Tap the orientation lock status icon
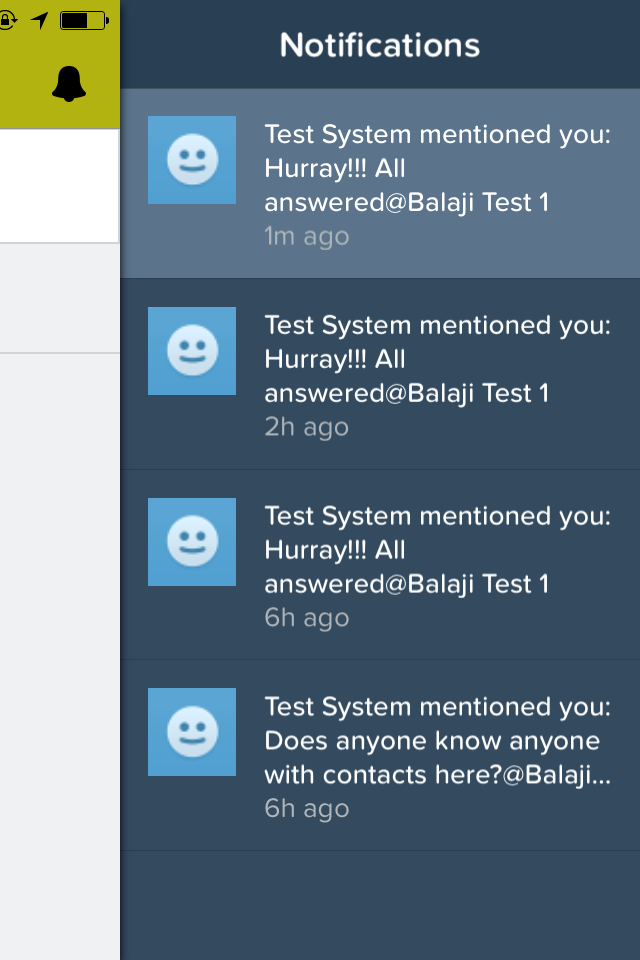 [8, 20]
